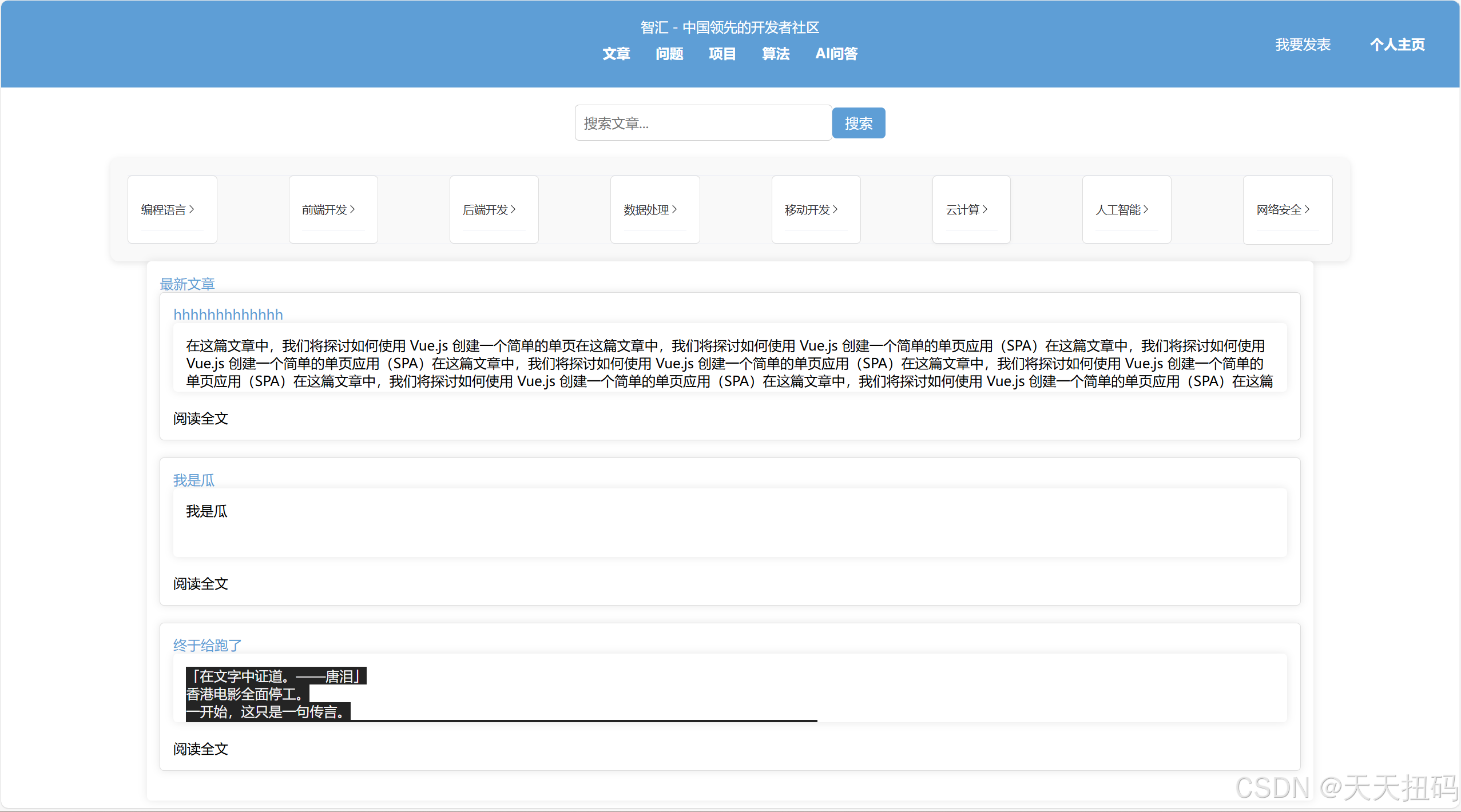Expand the 前端开发 category

pos(329,210)
